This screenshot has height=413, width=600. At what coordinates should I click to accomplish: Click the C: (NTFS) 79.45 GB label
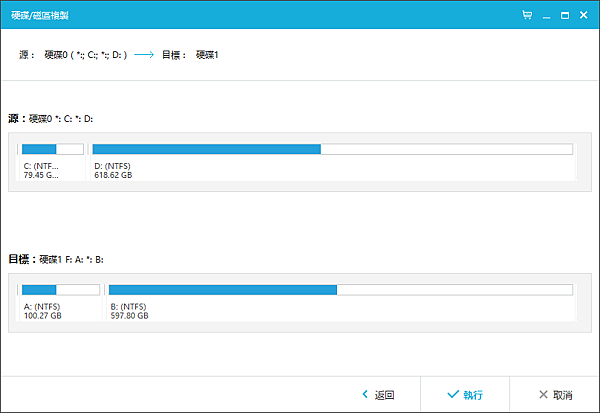42,169
